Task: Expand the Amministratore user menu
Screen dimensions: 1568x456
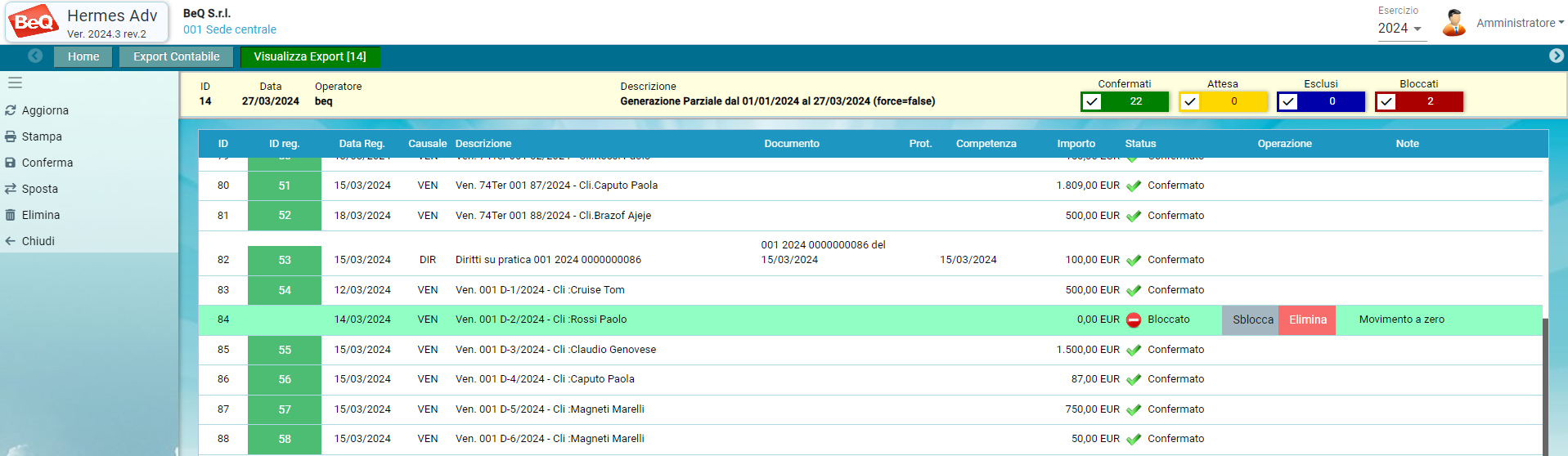Action: click(x=1519, y=23)
